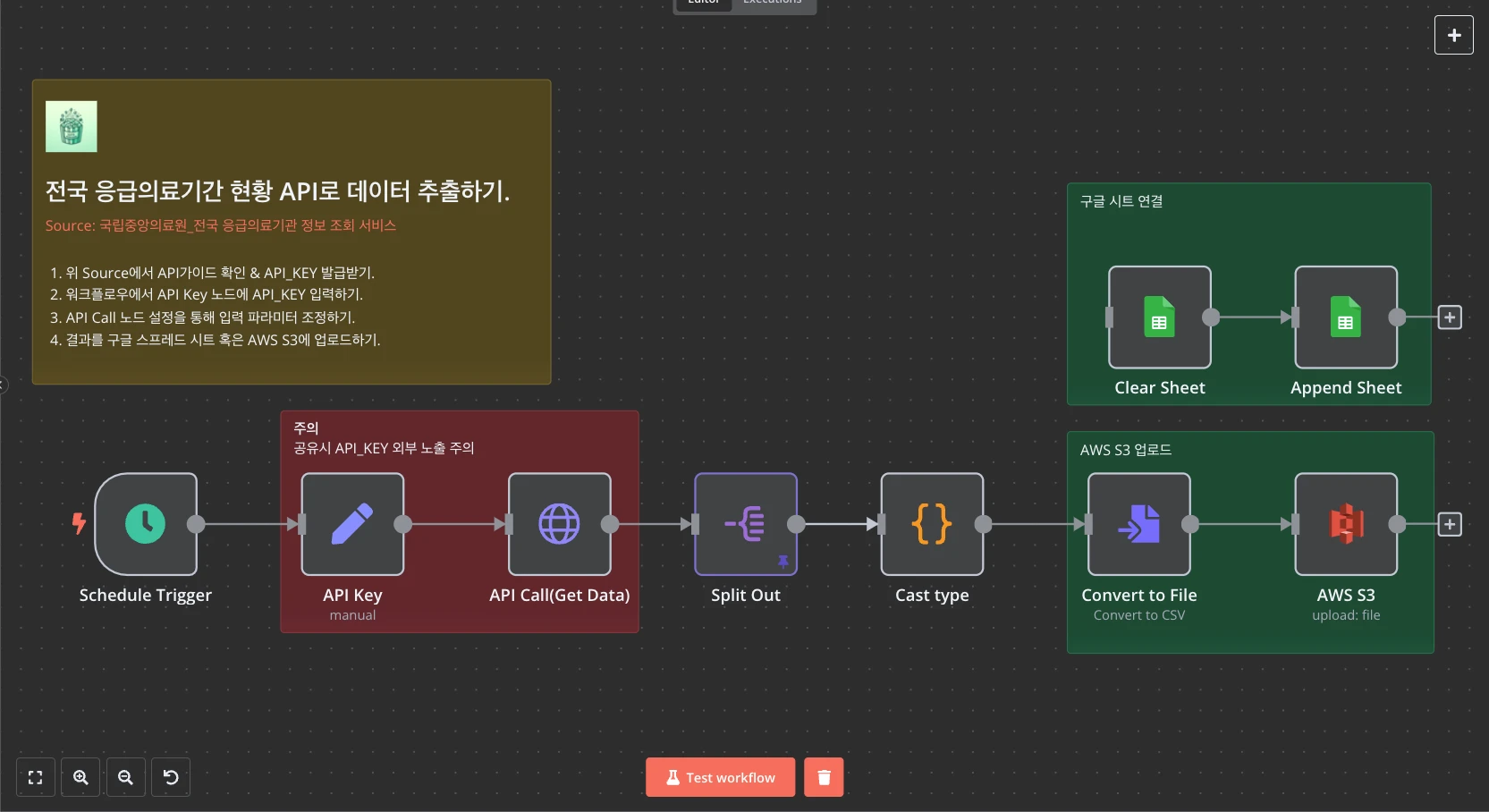Select the yellow sticky note heading text
This screenshot has width=1489, height=812.
(278, 191)
